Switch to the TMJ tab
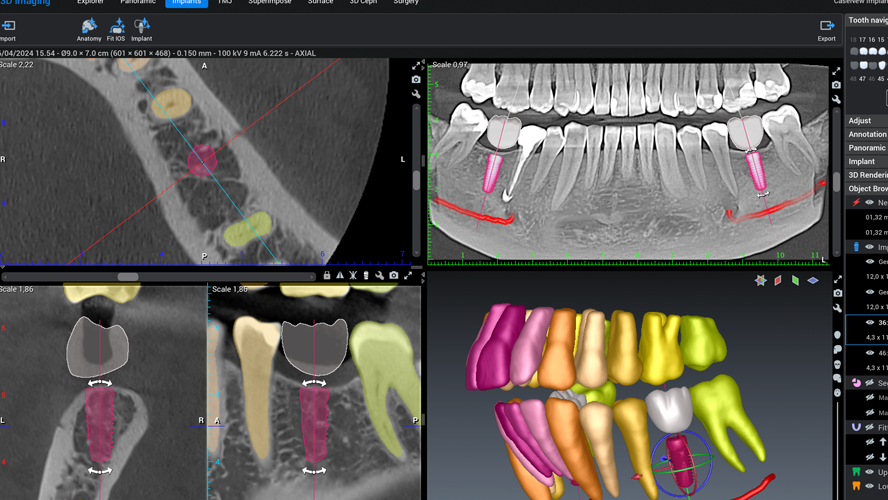Screen dimensions: 888x500 (225, 3)
